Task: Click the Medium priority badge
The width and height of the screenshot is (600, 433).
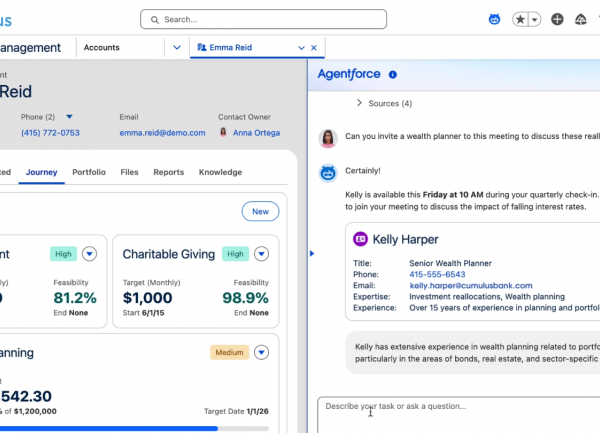Action: pos(229,352)
